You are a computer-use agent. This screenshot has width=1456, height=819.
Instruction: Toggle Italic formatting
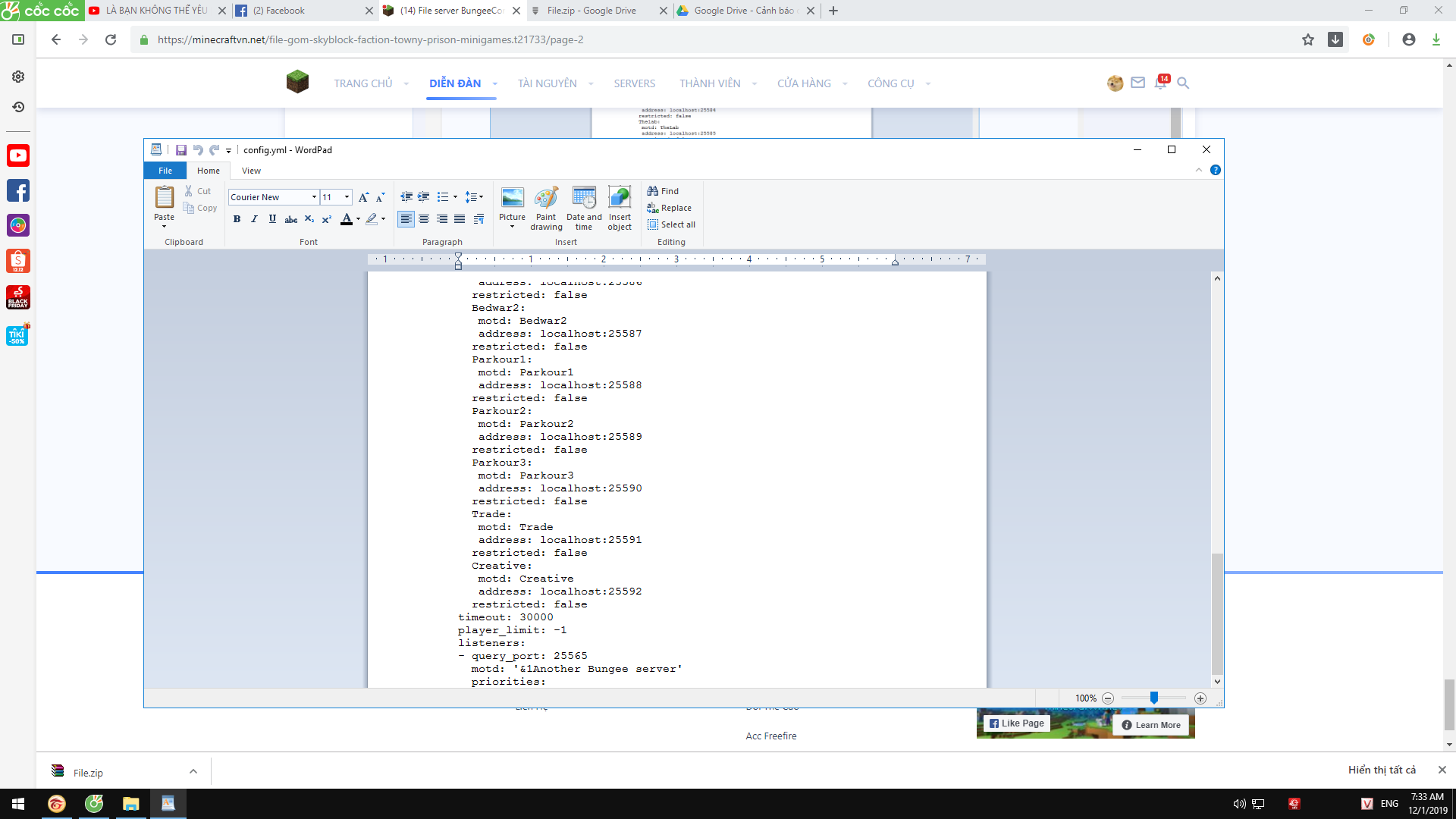pos(254,219)
